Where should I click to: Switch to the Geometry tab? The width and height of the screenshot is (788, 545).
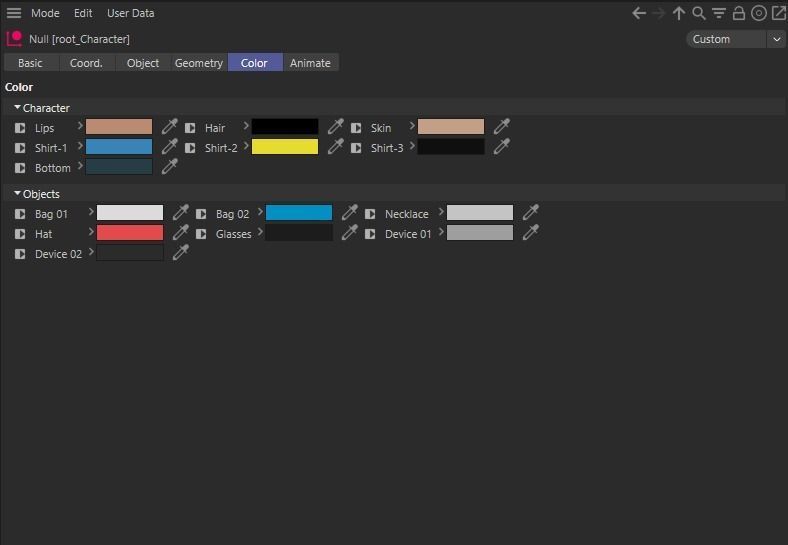coord(199,63)
